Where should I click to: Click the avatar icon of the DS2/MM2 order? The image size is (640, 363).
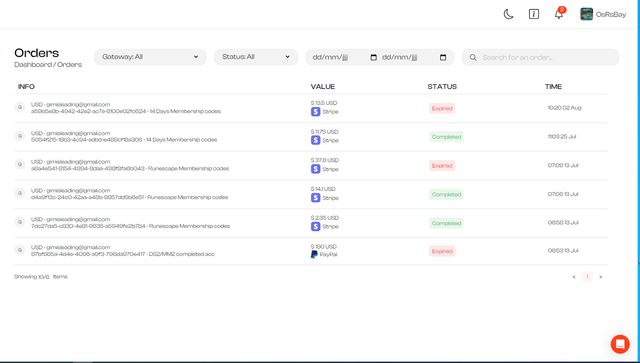tap(20, 249)
